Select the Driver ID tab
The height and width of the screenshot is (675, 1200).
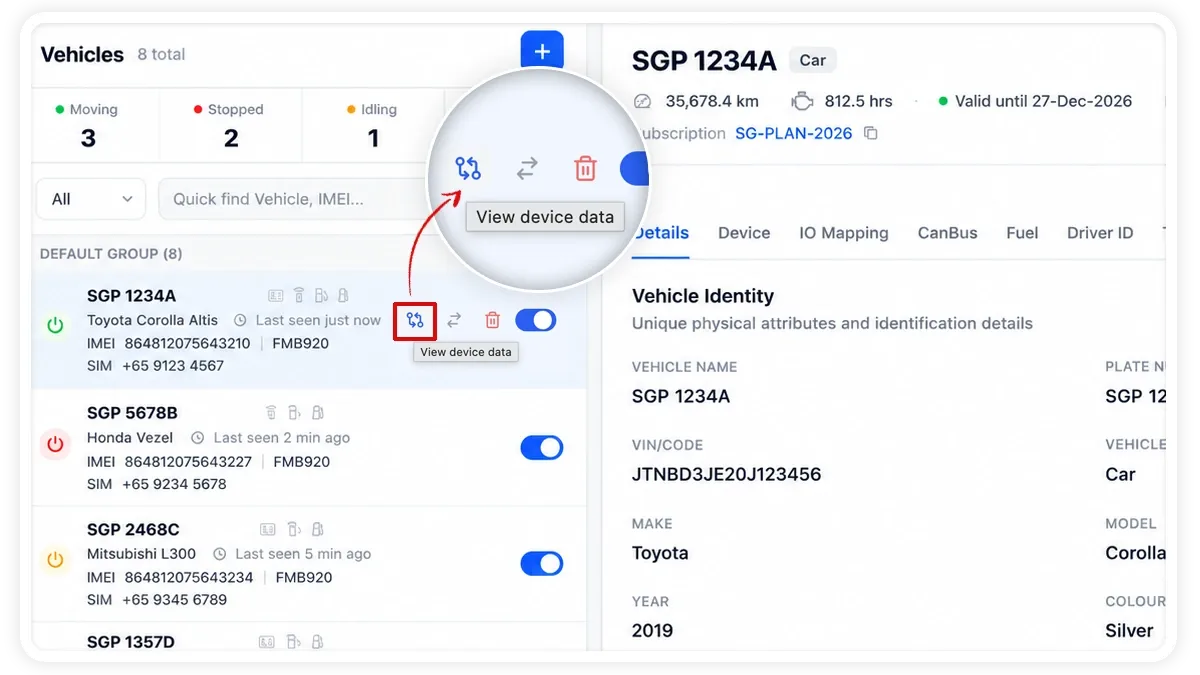point(1100,233)
